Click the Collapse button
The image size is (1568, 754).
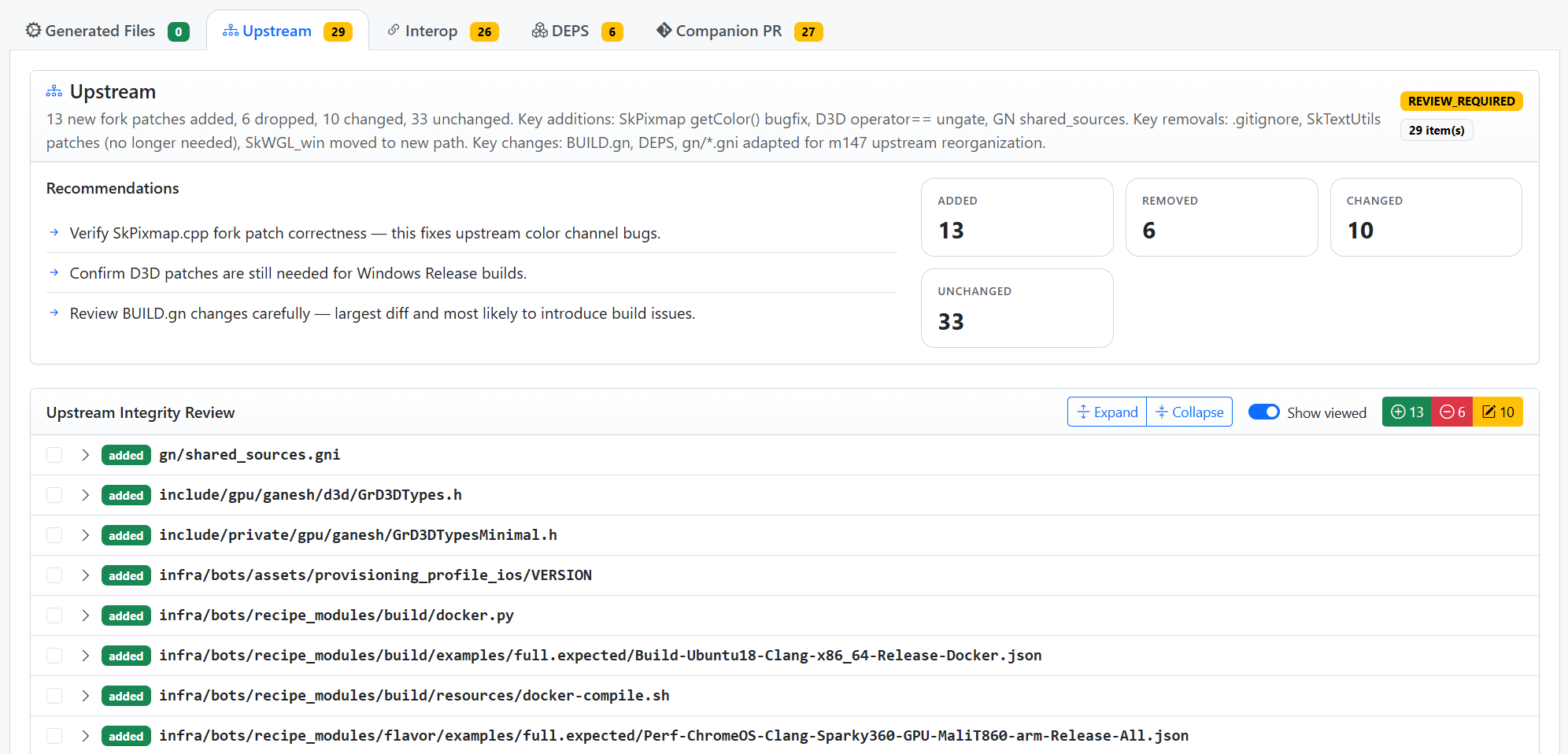(x=1189, y=412)
